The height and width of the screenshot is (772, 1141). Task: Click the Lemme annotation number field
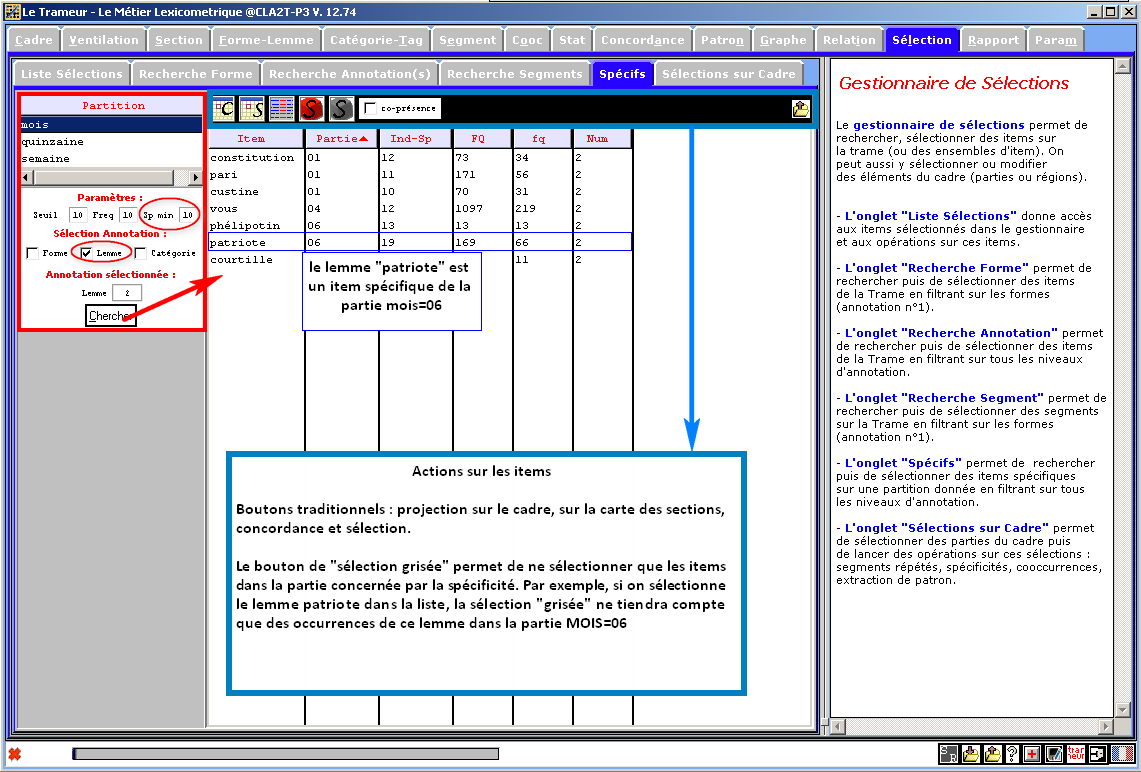tap(127, 293)
